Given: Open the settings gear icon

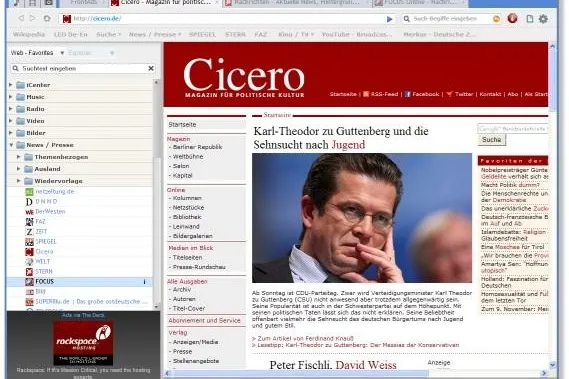Looking at the screenshot, I should pos(543,19).
